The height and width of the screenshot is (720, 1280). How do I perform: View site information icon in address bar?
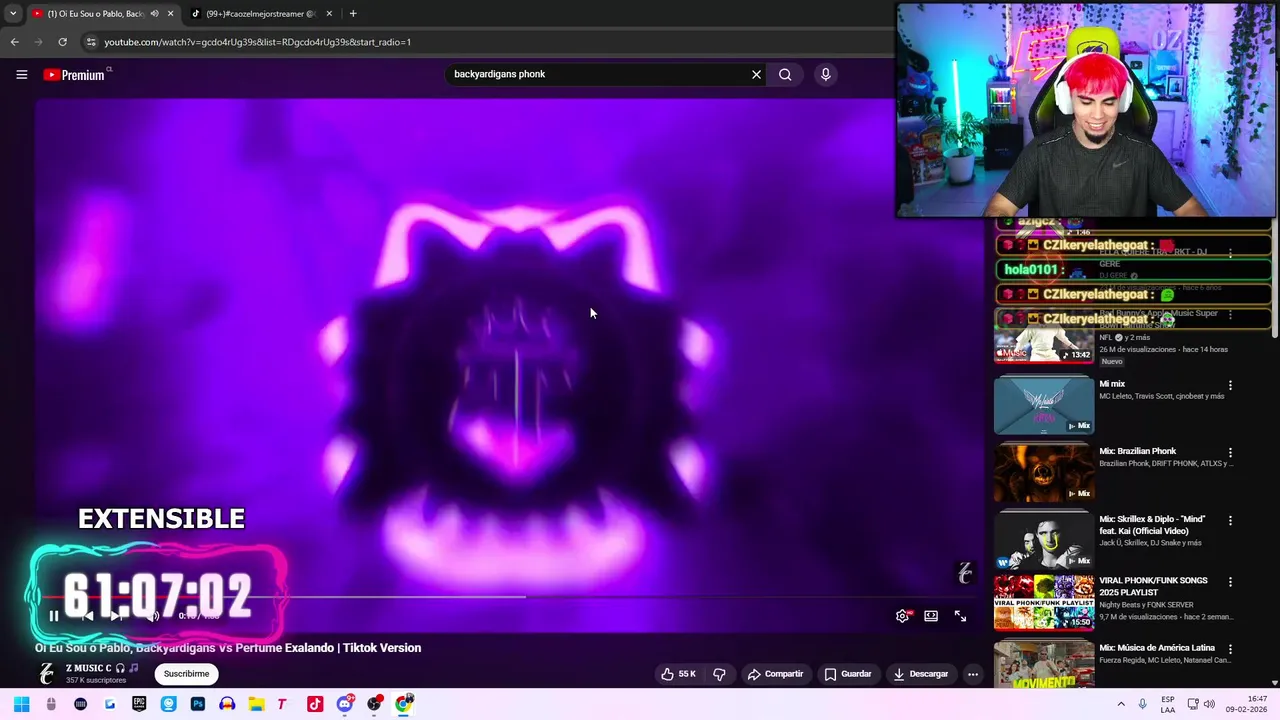(91, 42)
